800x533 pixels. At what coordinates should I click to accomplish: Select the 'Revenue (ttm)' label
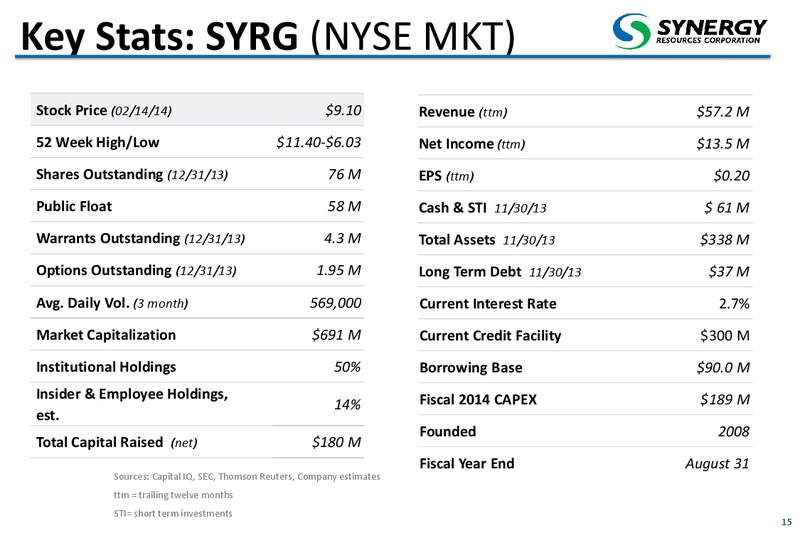pyautogui.click(x=463, y=112)
